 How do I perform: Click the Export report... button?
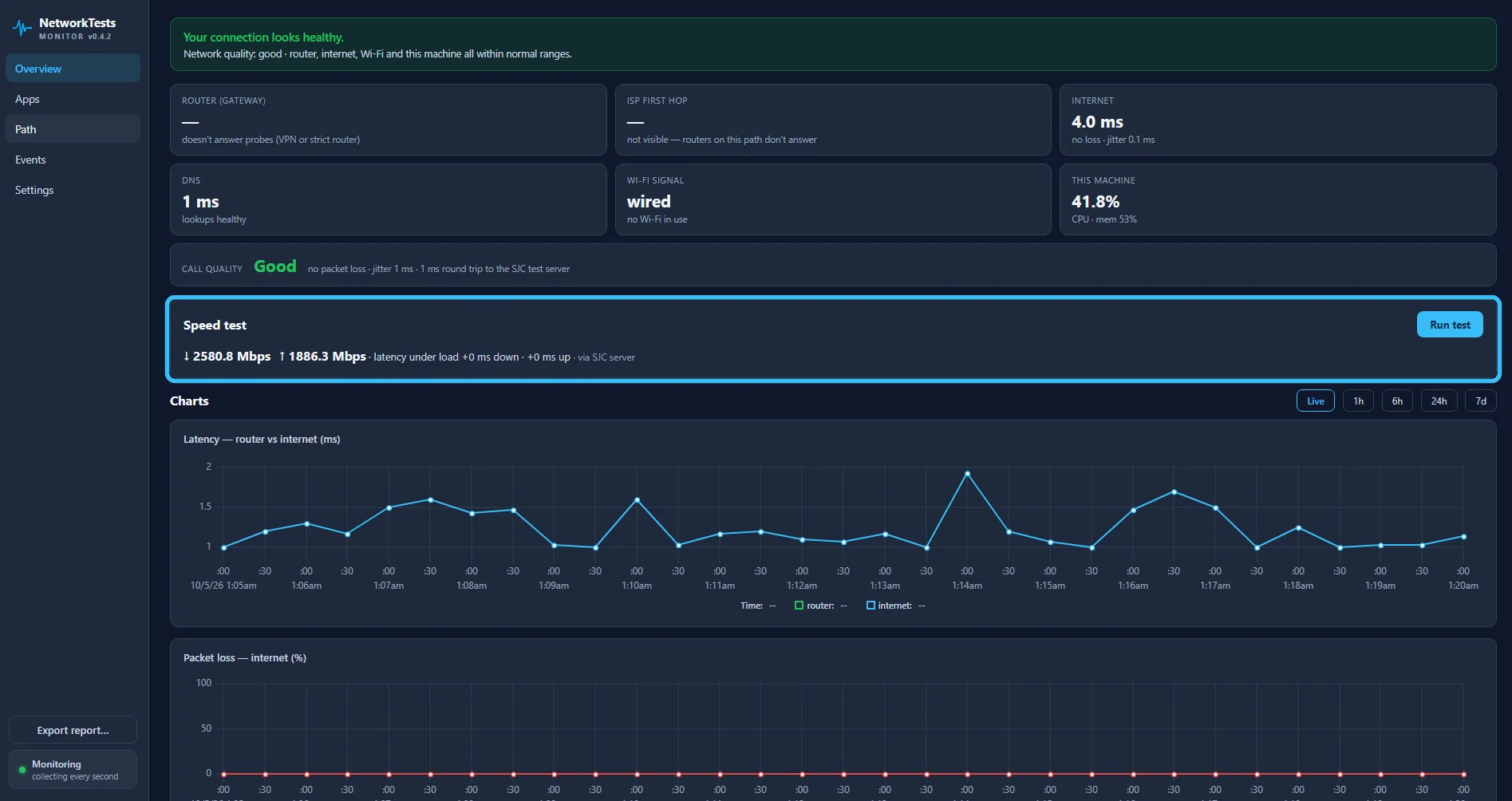(73, 730)
